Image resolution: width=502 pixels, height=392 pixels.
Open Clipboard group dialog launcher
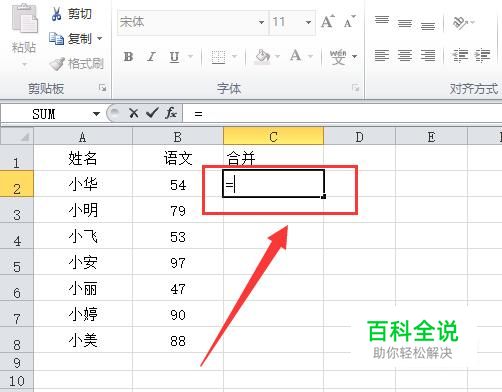(x=102, y=88)
